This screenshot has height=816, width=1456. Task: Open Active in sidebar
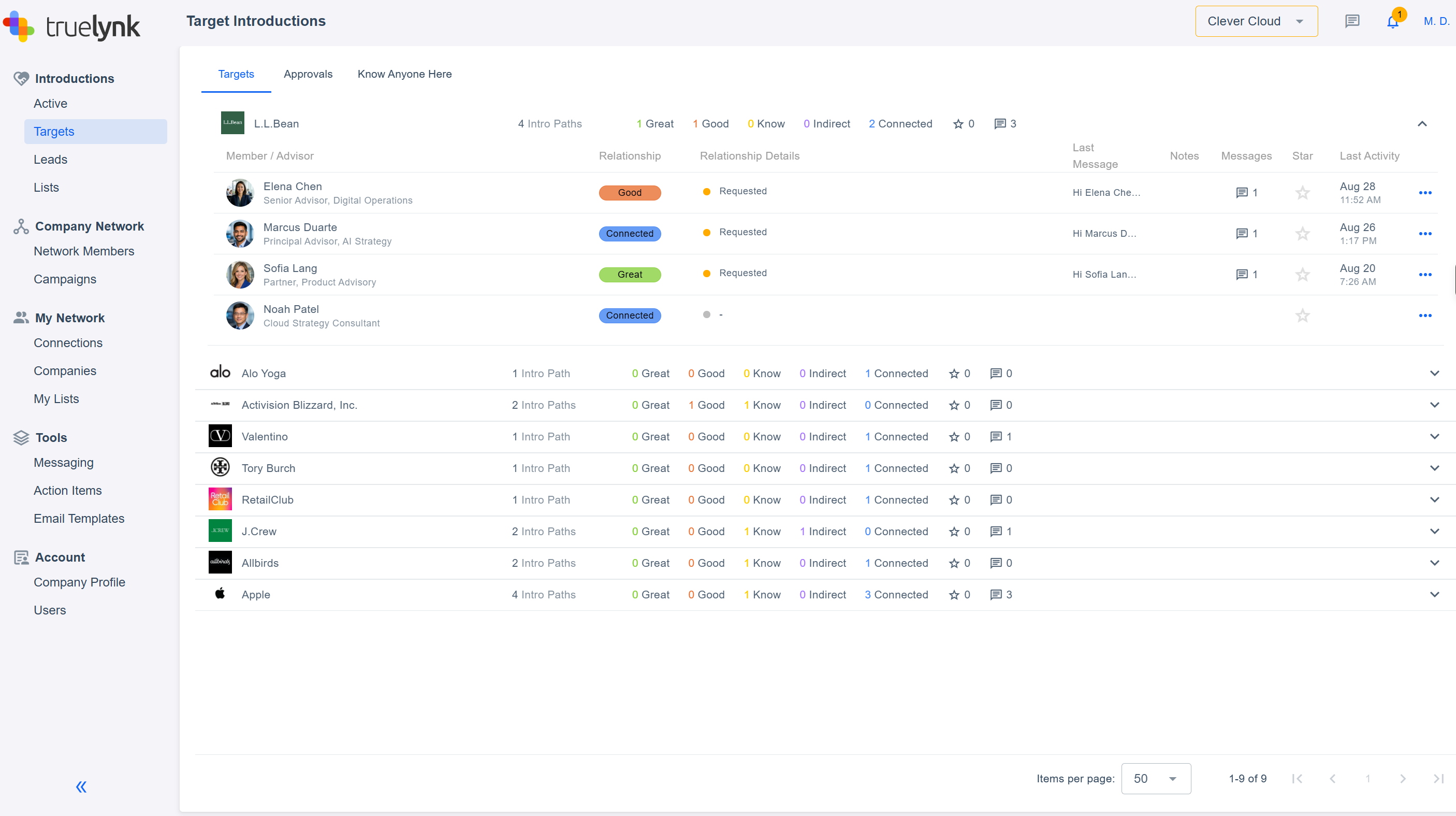click(x=50, y=104)
